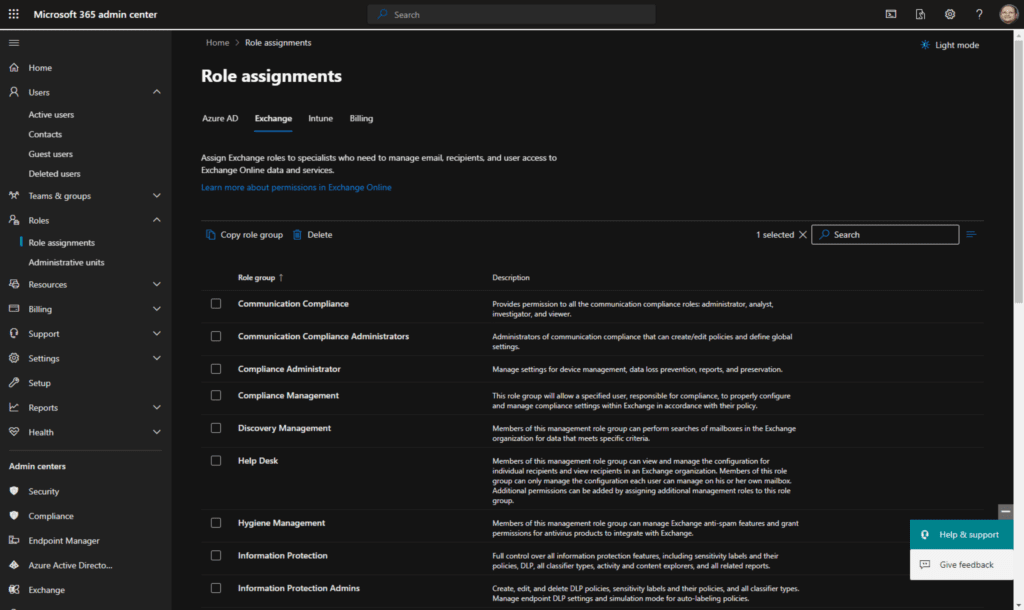
Task: Tick the Communication Compliance checkbox
Action: [216, 304]
